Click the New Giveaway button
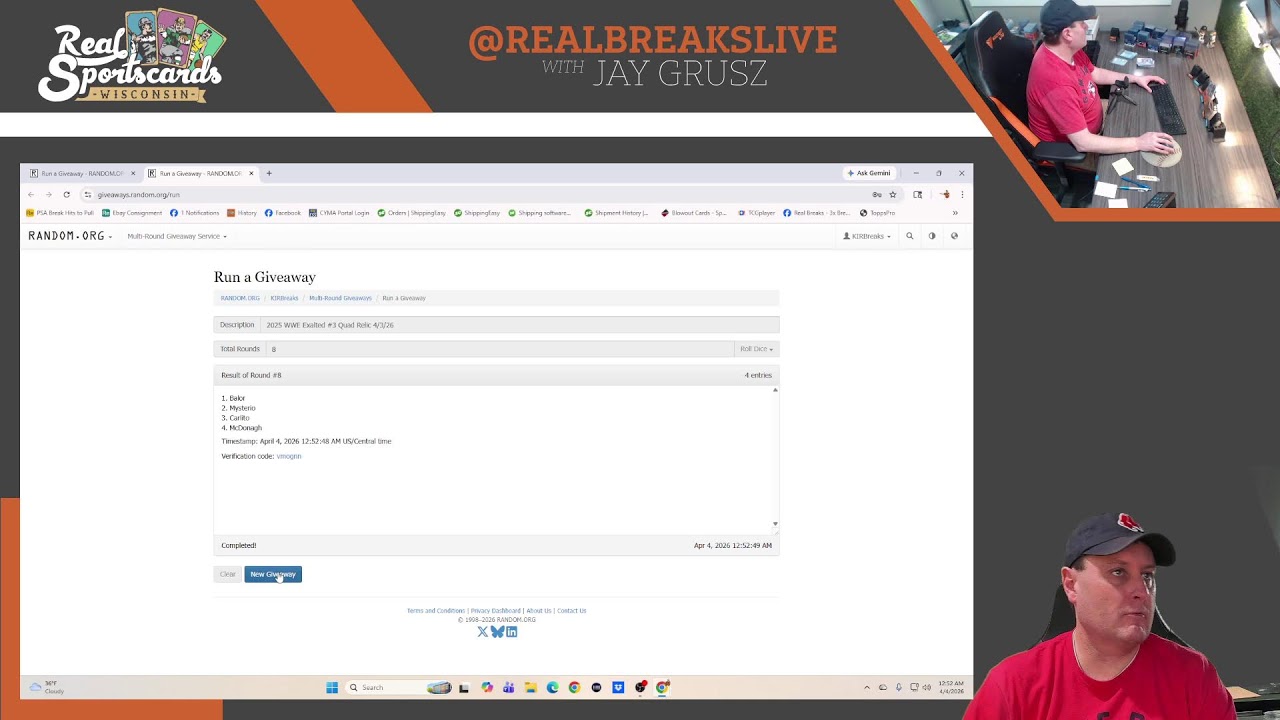The height and width of the screenshot is (720, 1280). (x=273, y=574)
